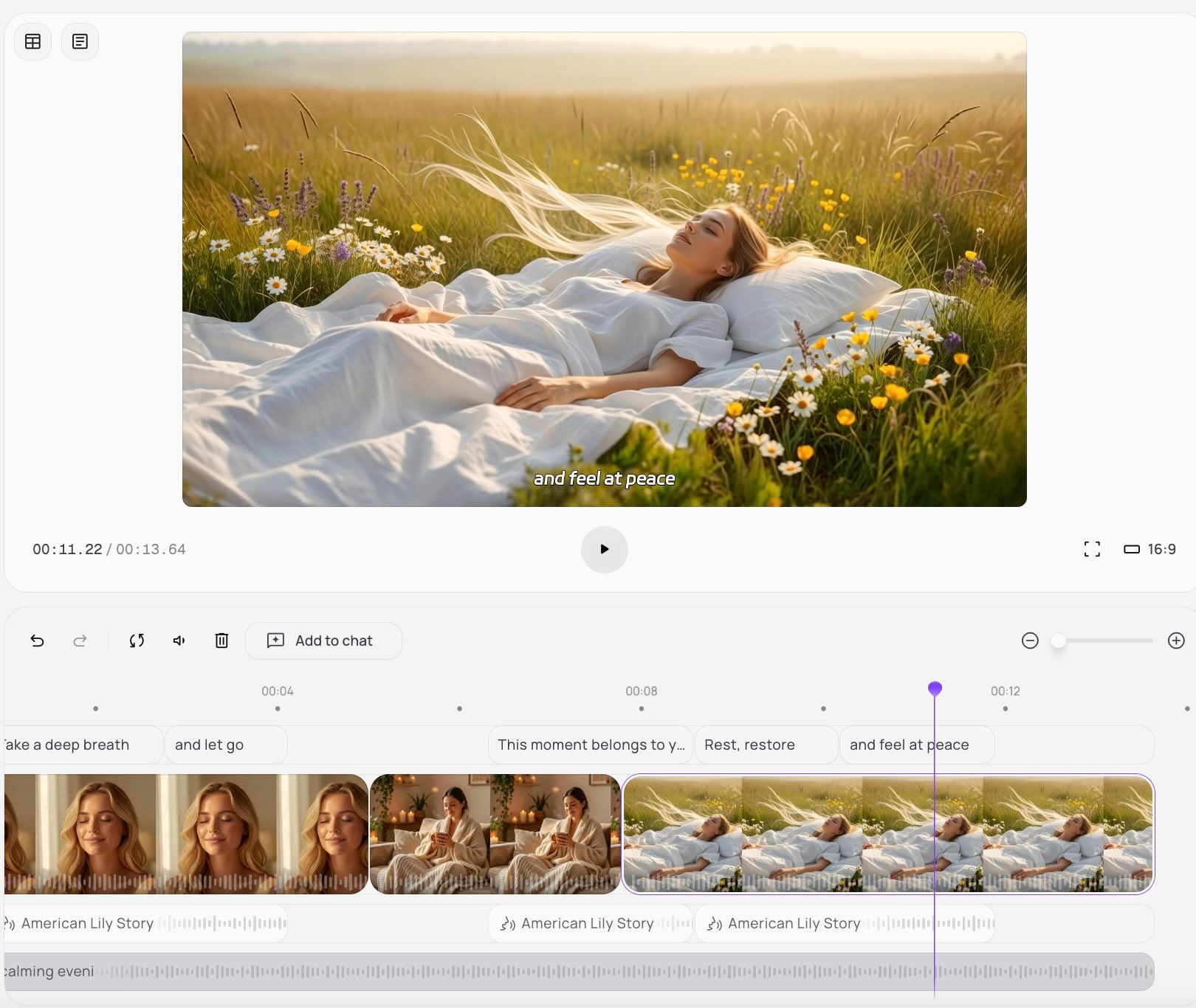Viewport: 1196px width, 1008px height.
Task: Click the redo arrow icon
Action: (80, 641)
